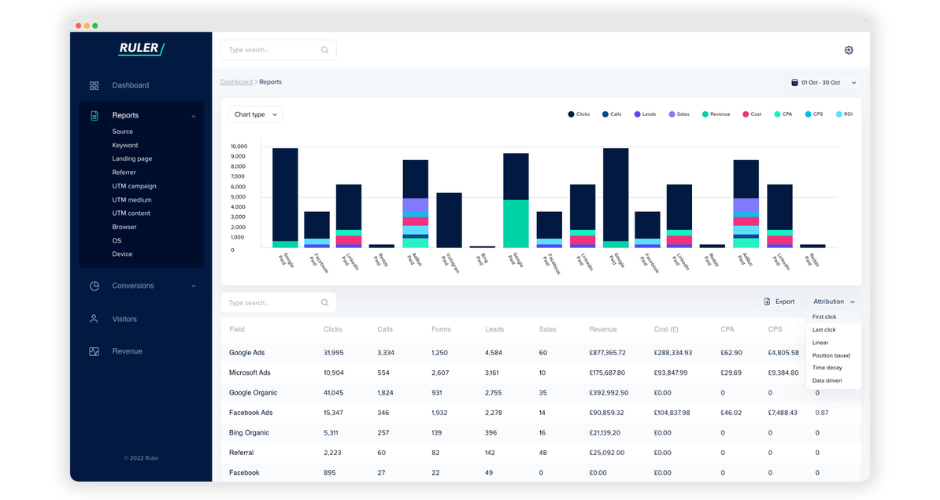The width and height of the screenshot is (940, 500).
Task: Toggle the CPA legend series
Action: [x=783, y=114]
